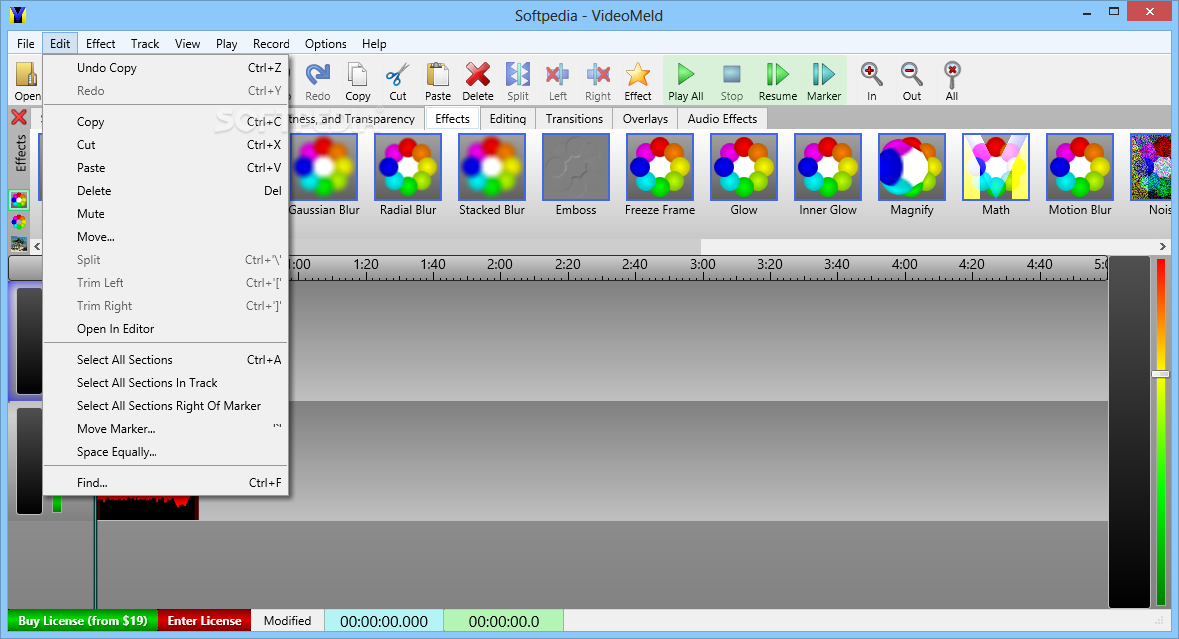This screenshot has height=639, width=1179.
Task: Open the Options menu
Action: point(326,44)
